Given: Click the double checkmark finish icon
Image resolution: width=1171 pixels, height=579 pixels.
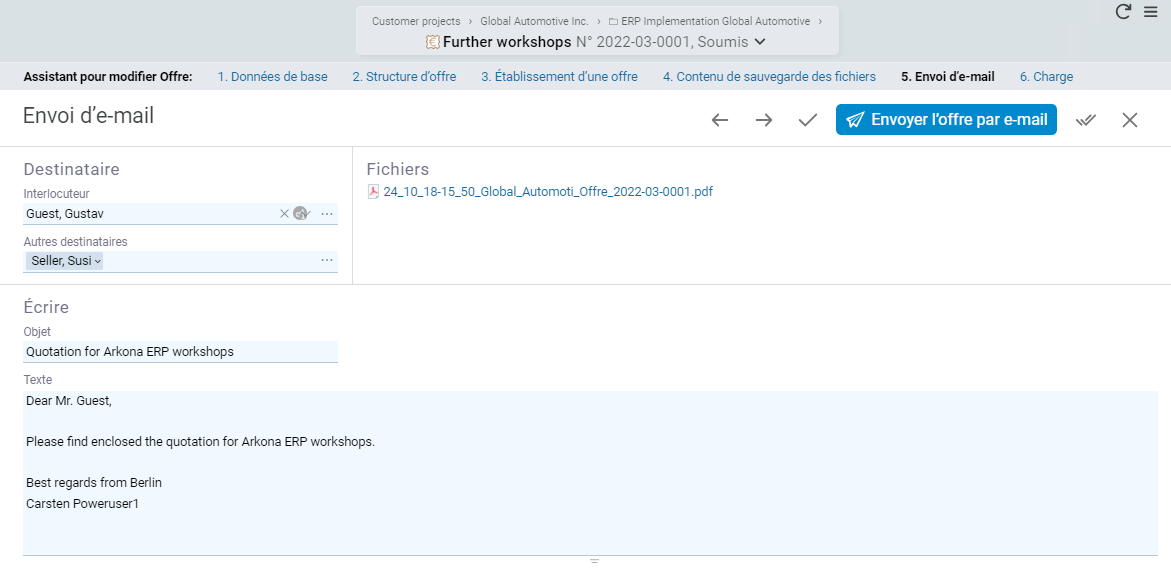Looking at the screenshot, I should (1086, 120).
